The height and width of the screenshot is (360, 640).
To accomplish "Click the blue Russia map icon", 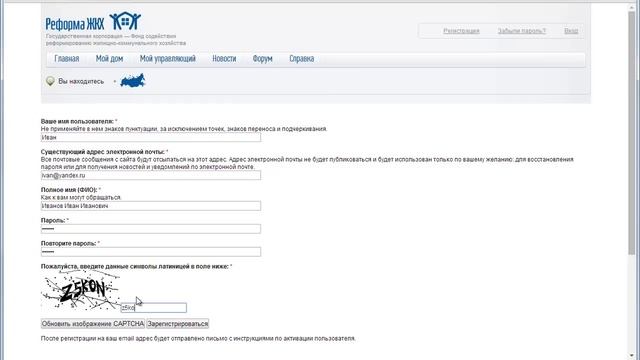I will pos(133,81).
